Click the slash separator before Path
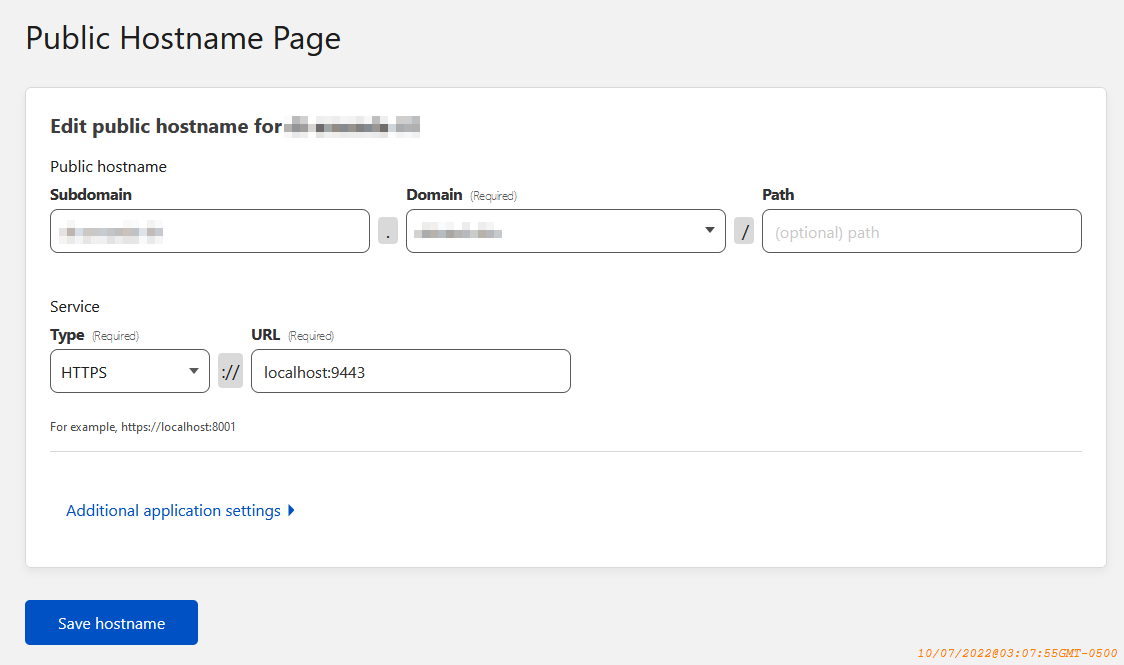Screen dimensions: 1124x665 (744, 232)
